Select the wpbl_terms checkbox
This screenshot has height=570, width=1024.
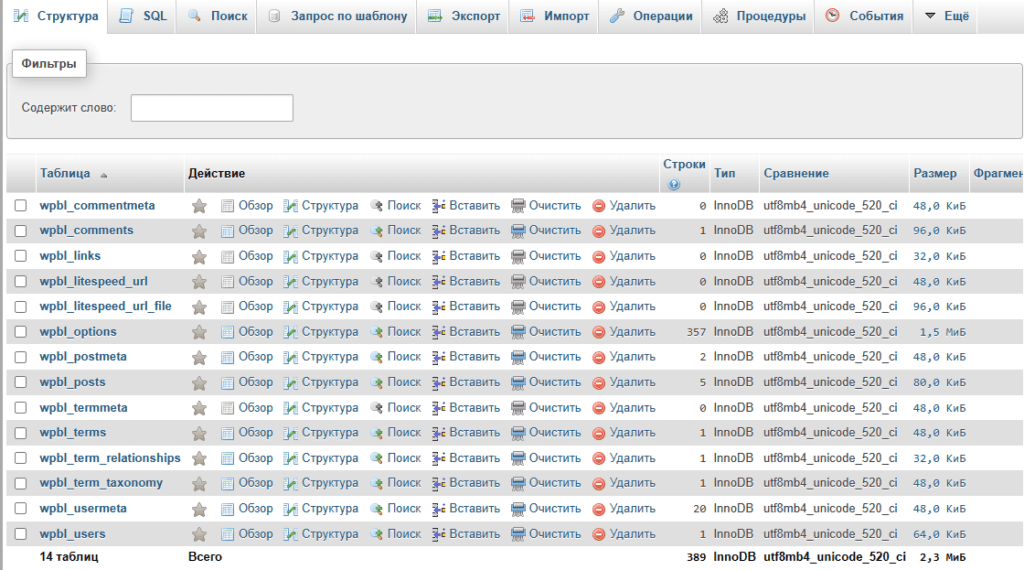point(21,433)
